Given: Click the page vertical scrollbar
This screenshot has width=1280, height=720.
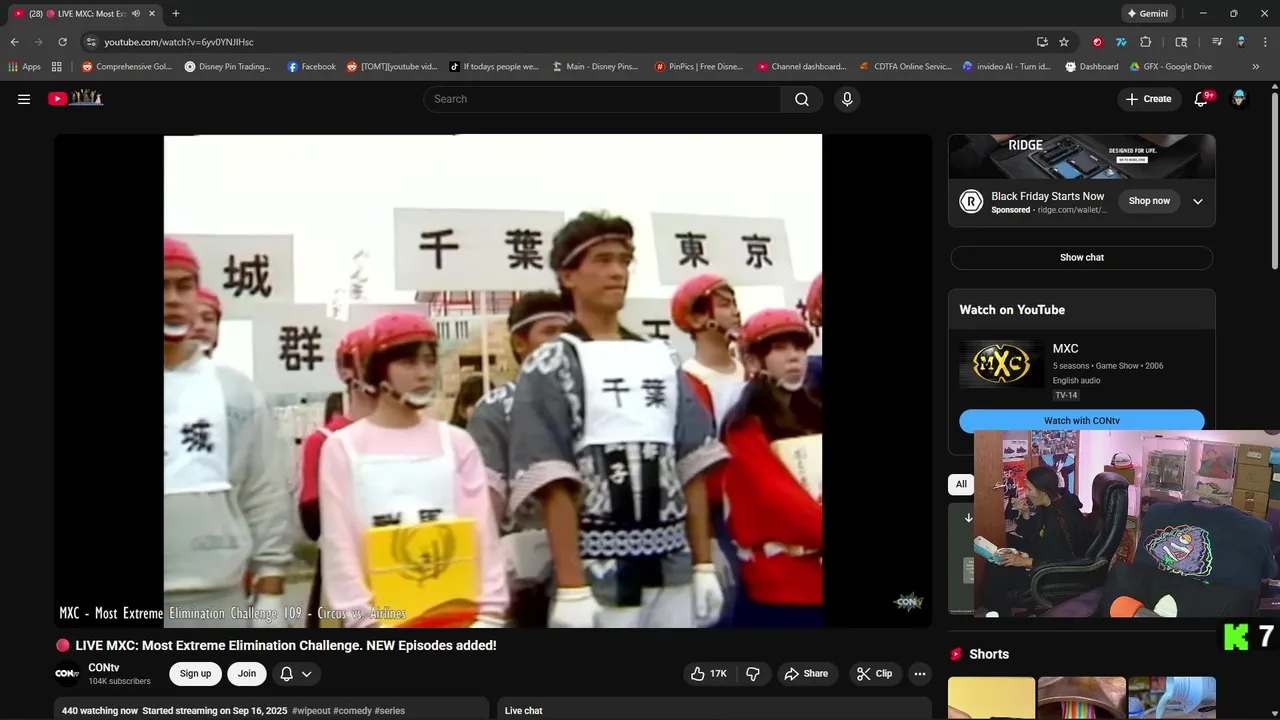Looking at the screenshot, I should pyautogui.click(x=1275, y=180).
